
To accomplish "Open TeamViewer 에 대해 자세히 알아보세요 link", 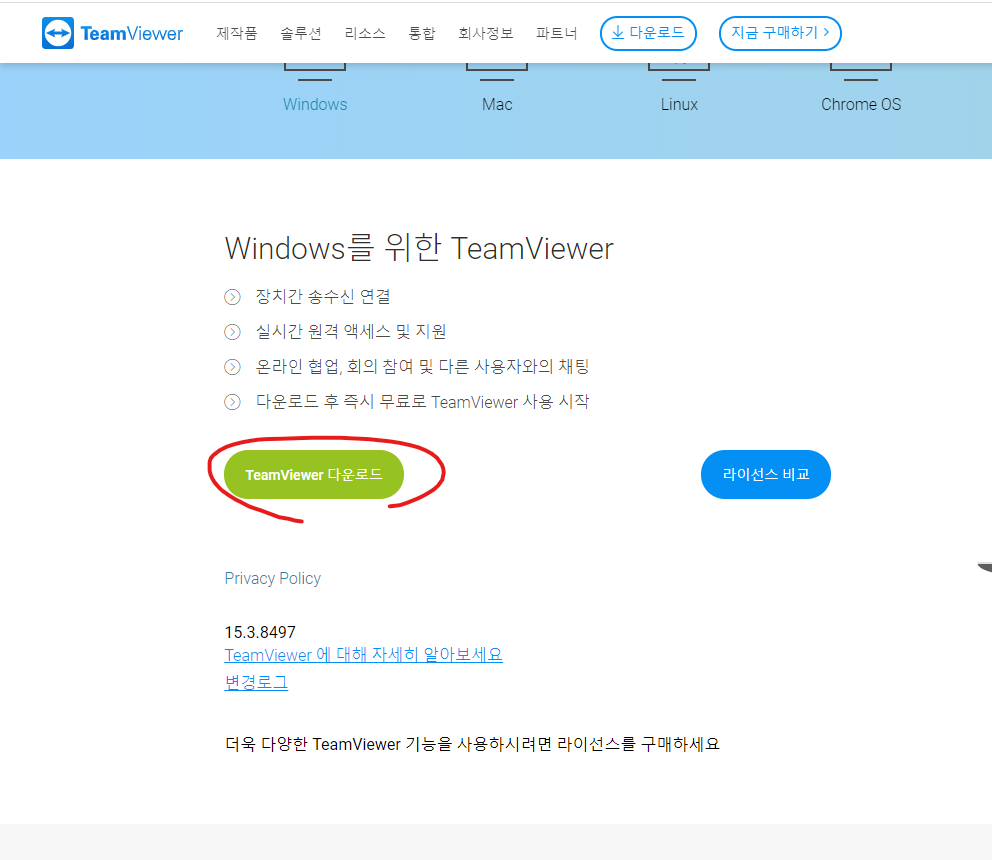I will pyautogui.click(x=364, y=654).
